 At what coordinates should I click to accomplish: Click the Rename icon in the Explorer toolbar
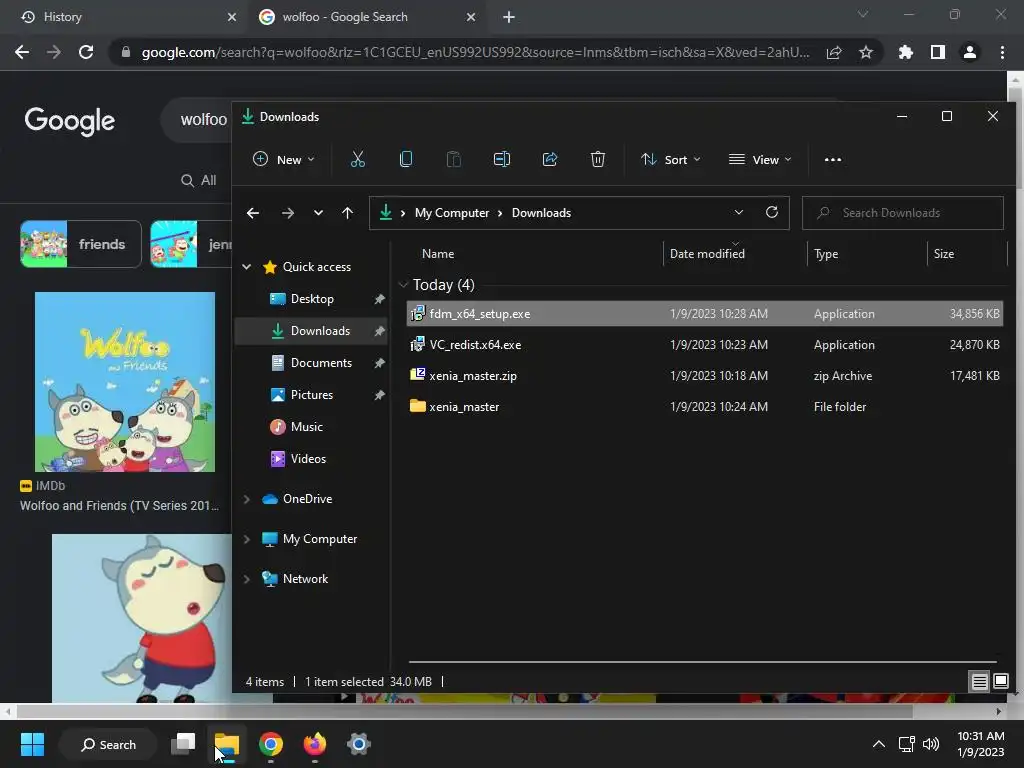pyautogui.click(x=502, y=159)
